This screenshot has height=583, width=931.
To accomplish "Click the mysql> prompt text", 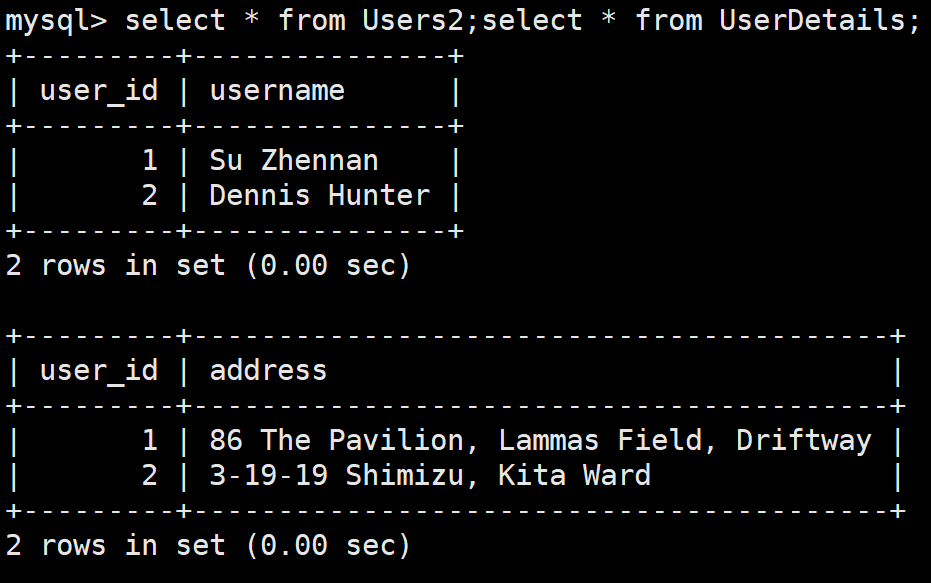I will pos(56,20).
